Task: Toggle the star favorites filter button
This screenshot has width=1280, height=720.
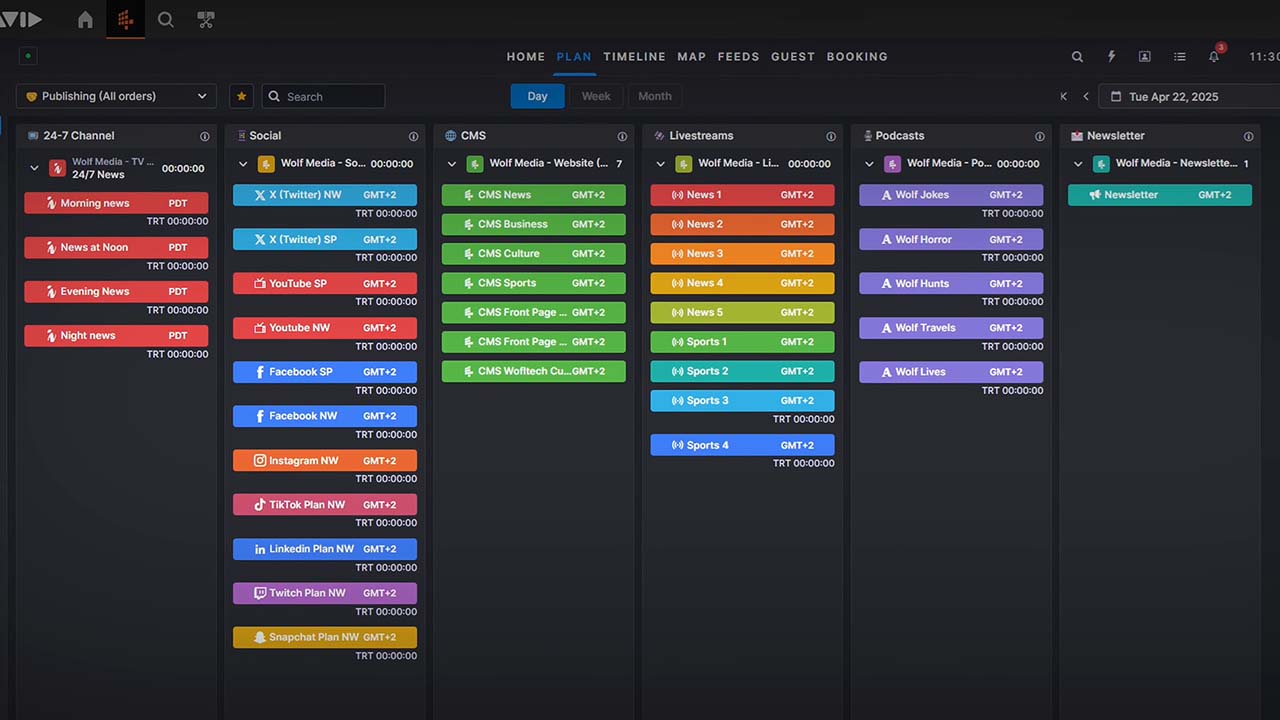Action: click(x=241, y=96)
